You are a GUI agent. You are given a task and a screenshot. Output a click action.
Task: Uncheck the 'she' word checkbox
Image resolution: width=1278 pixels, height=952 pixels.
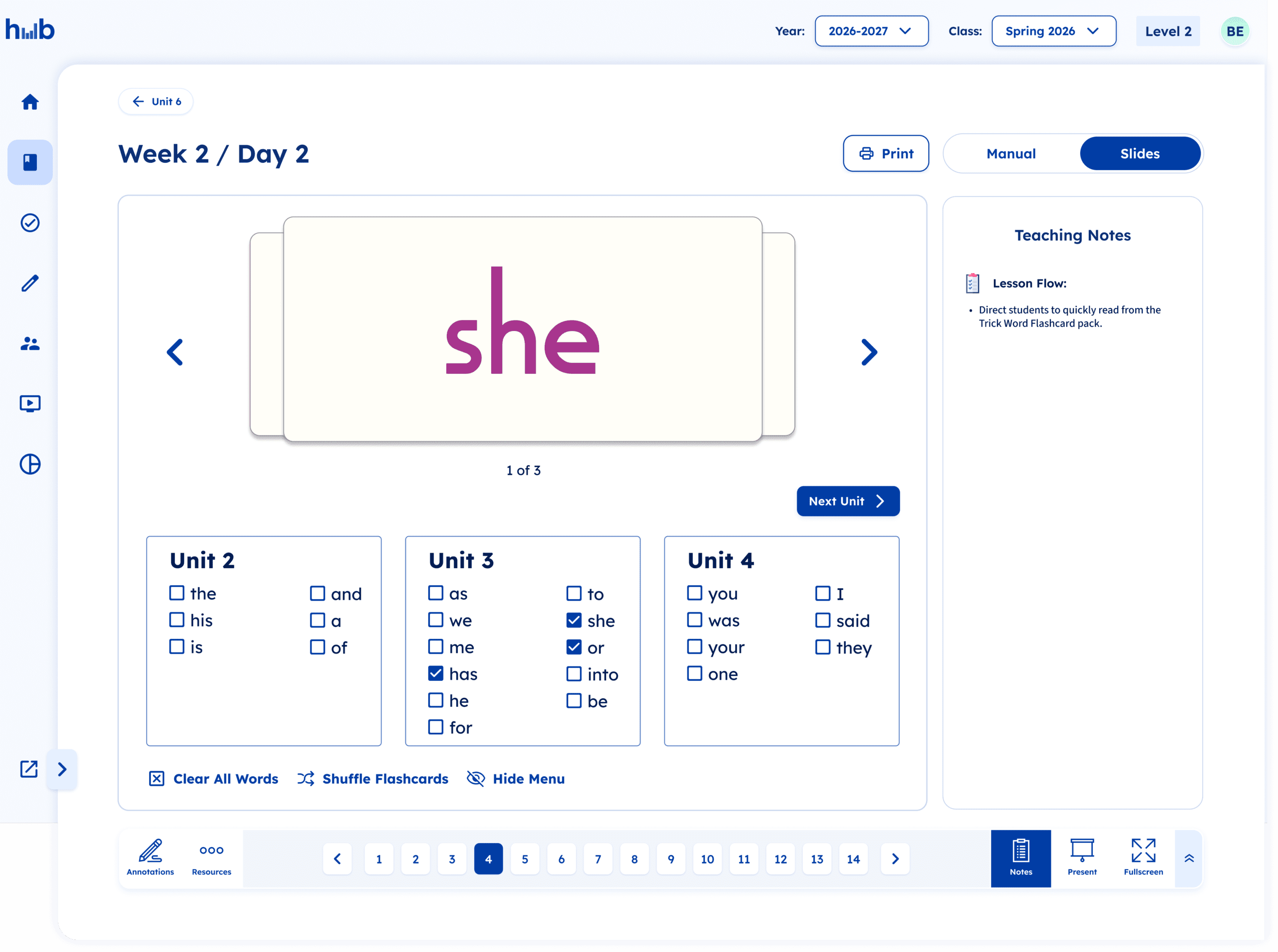pos(574,620)
